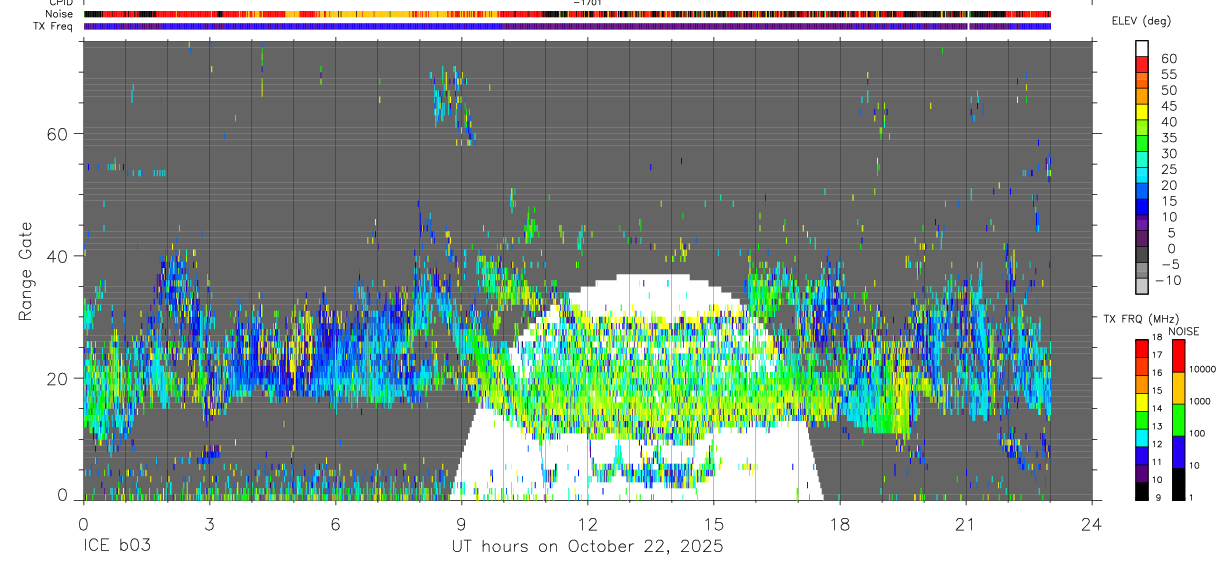
Task: Click the blue TX Freq strip above the plot
Action: [x=567, y=27]
